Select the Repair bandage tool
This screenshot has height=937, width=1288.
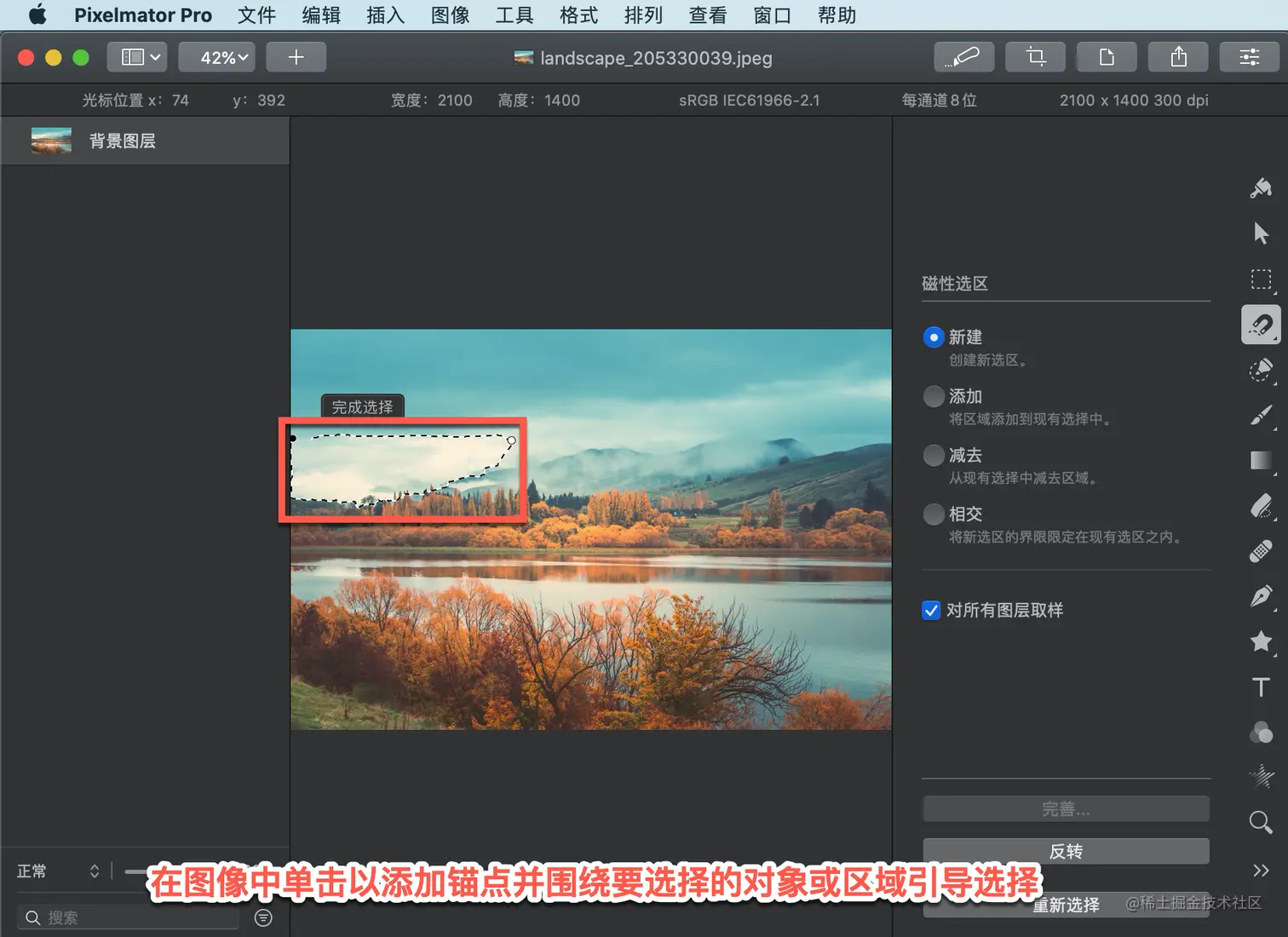click(x=1261, y=551)
